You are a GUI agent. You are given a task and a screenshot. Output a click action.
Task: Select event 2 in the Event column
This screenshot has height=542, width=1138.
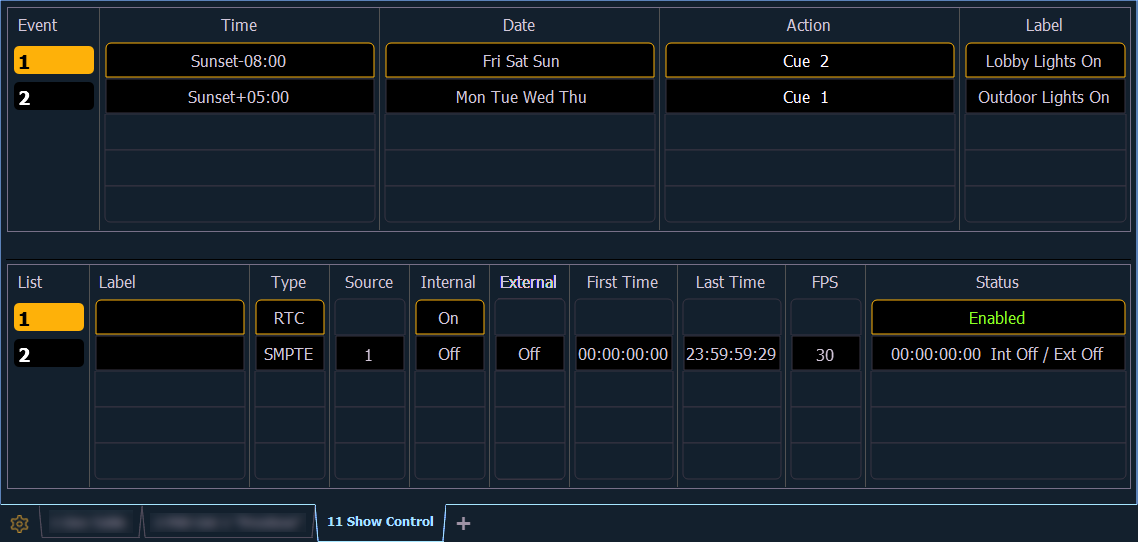[x=54, y=97]
